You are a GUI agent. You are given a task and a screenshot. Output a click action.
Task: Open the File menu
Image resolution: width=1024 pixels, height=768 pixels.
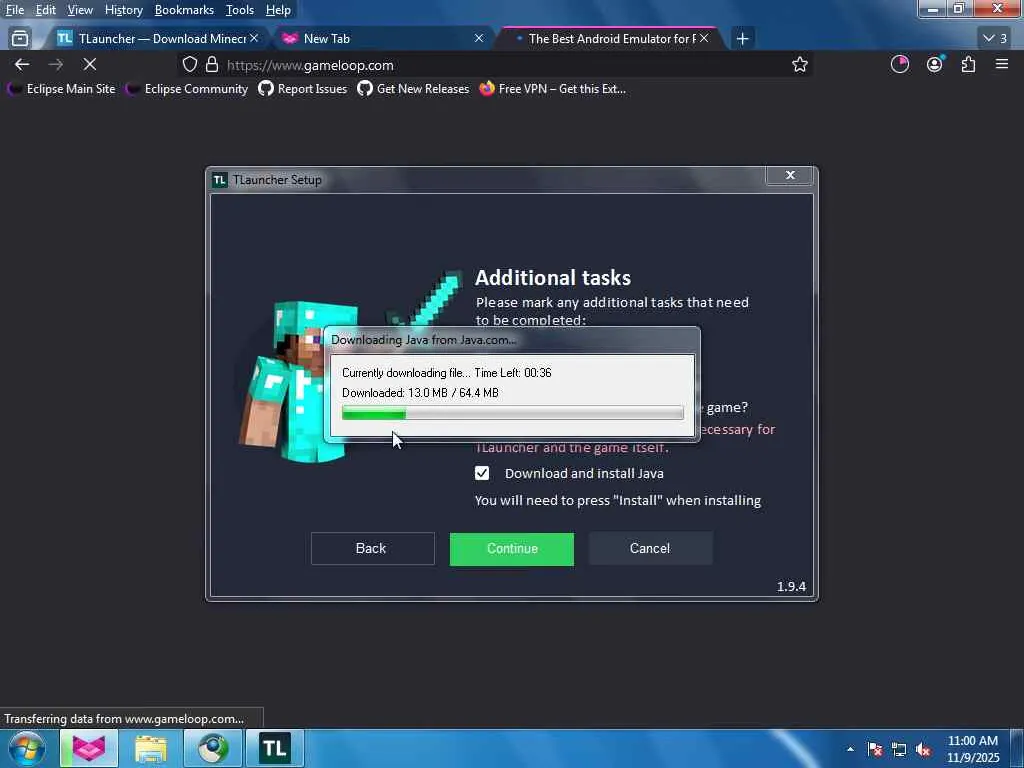pyautogui.click(x=14, y=10)
